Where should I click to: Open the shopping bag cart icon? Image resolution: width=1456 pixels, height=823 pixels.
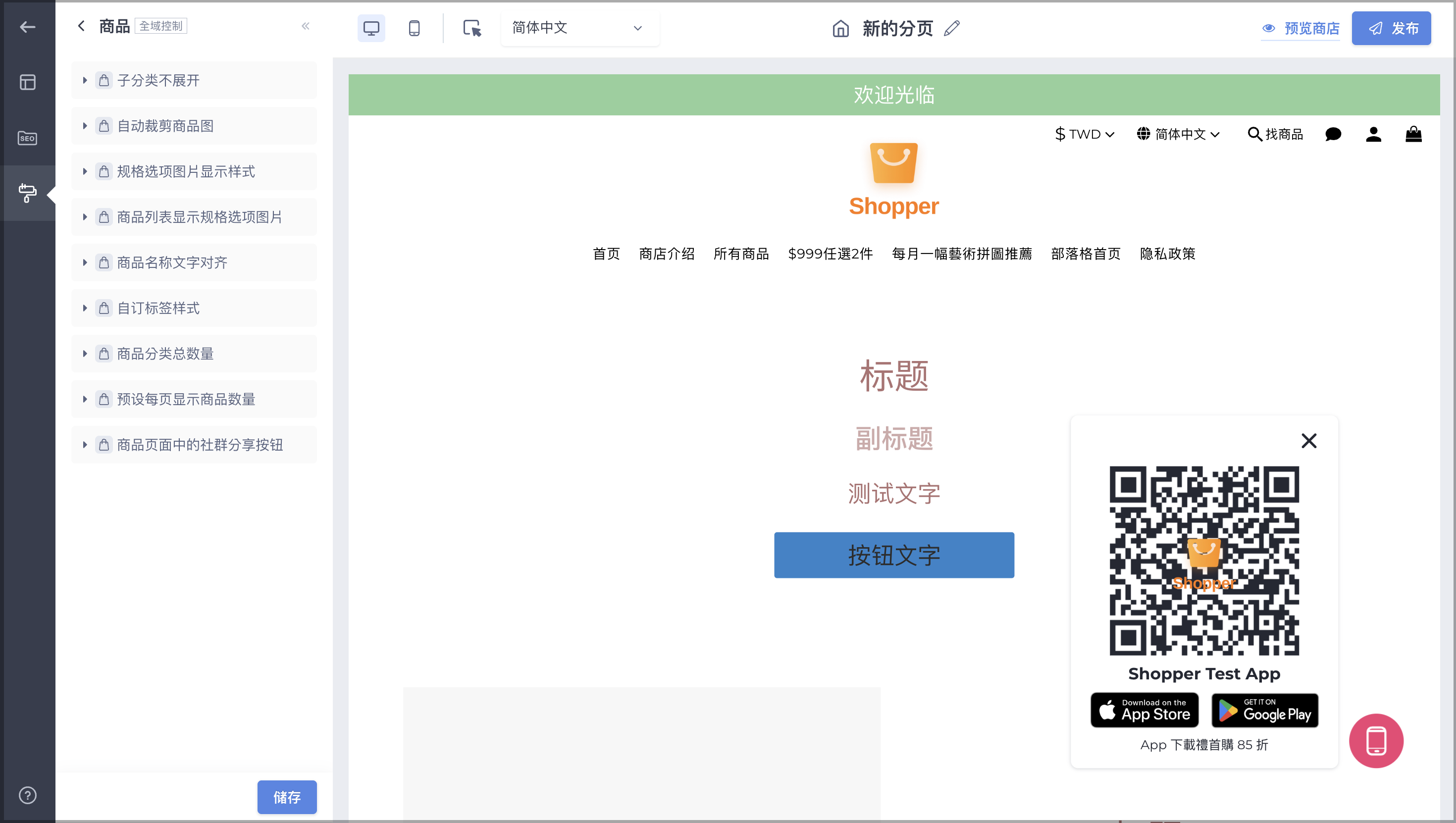[x=1413, y=134]
